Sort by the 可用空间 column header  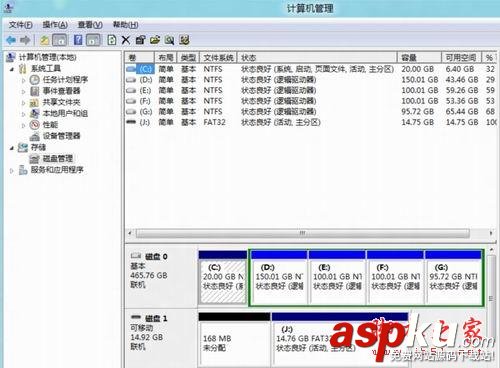461,57
